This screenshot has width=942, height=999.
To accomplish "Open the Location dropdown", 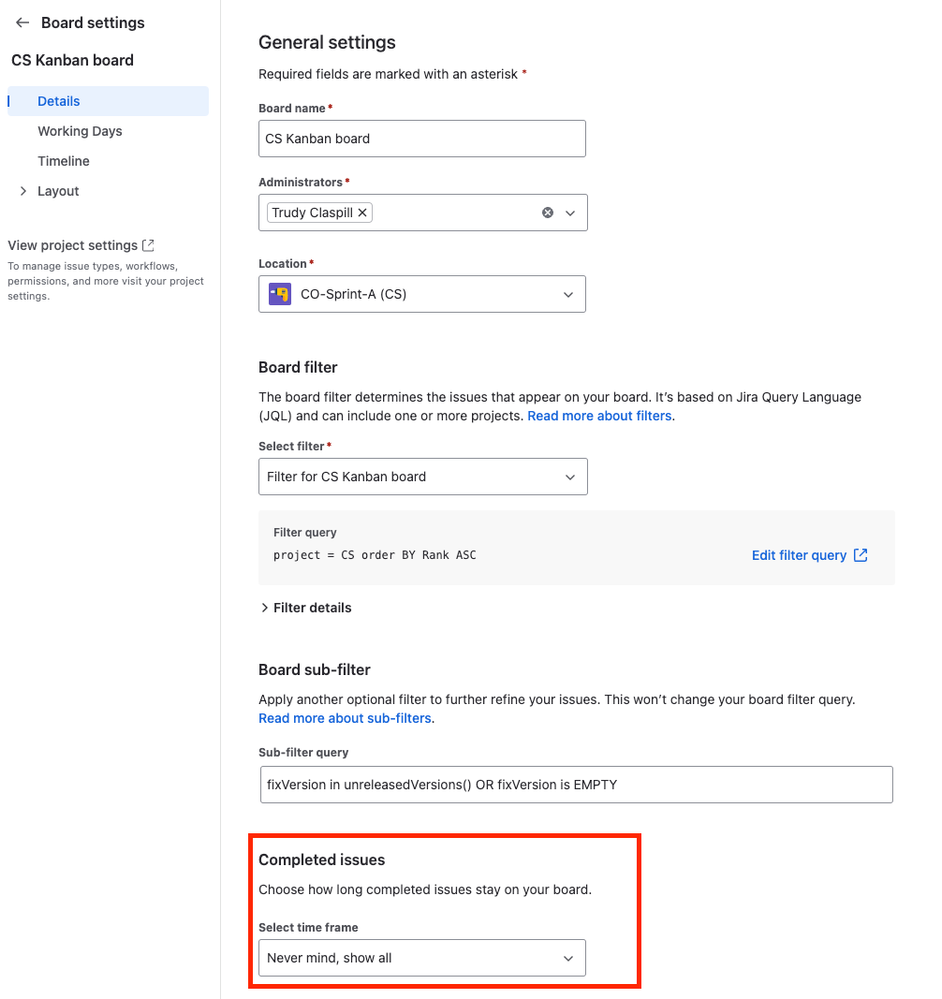I will tap(422, 294).
